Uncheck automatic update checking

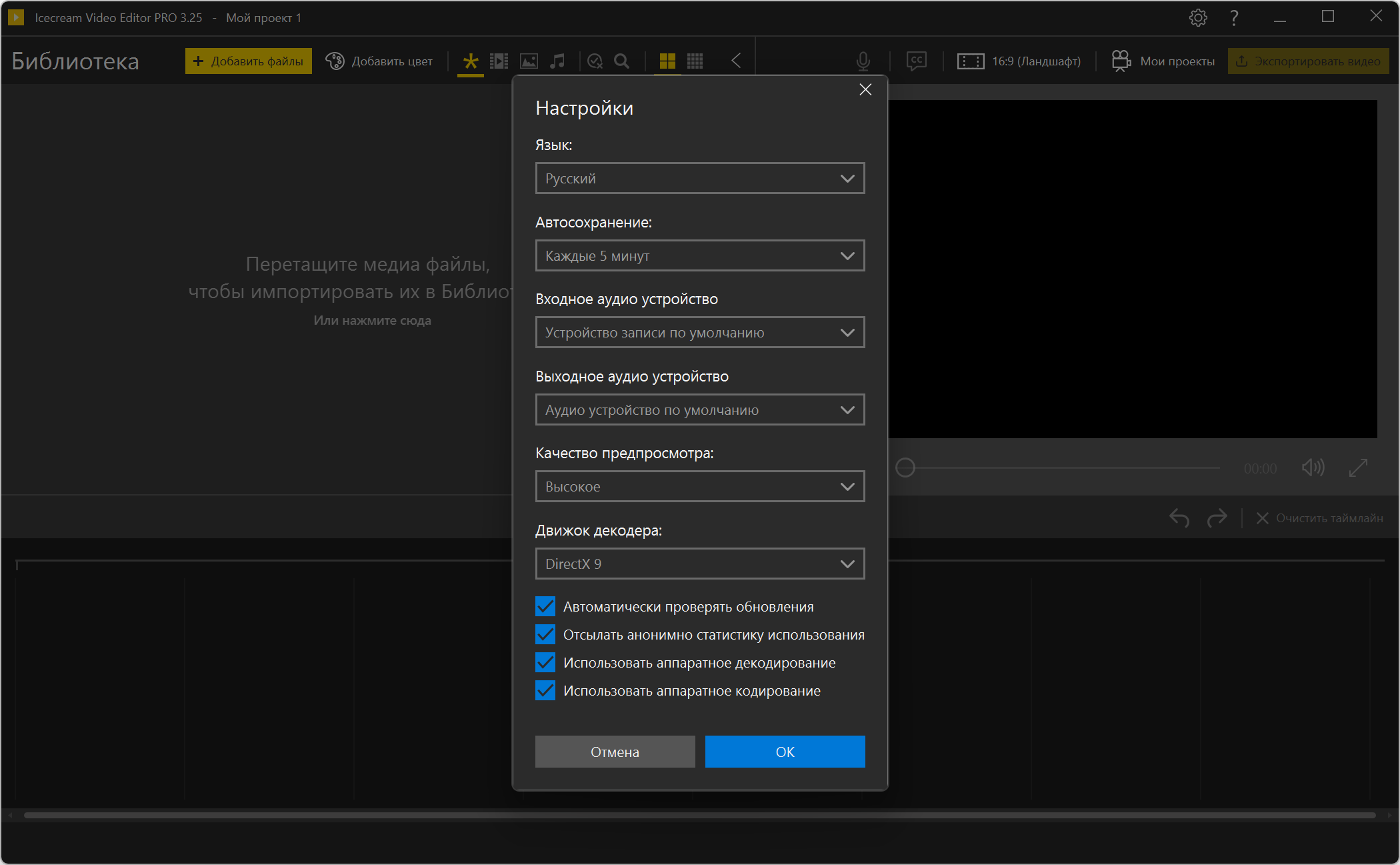coord(545,606)
